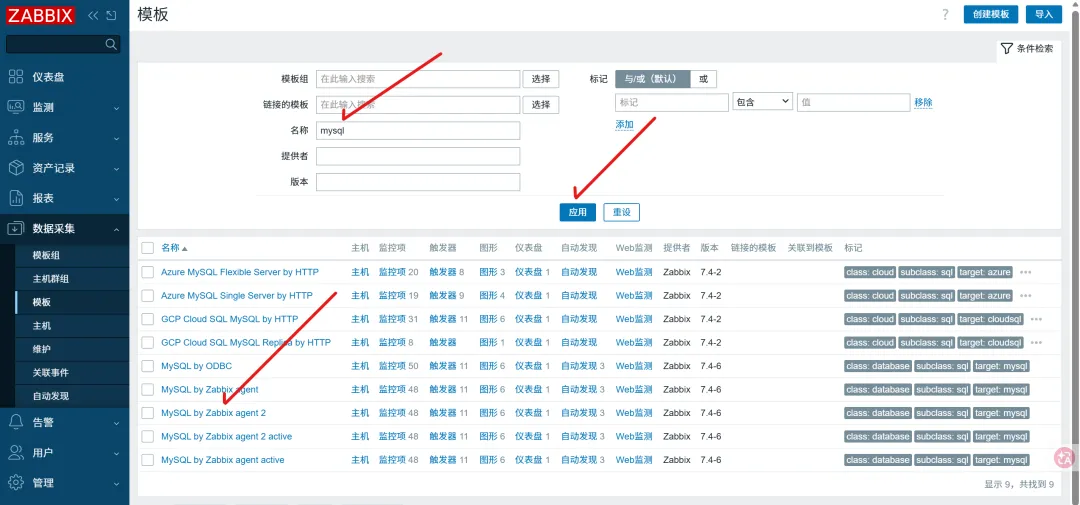Collapse the sidebar with double-chevron icon
This screenshot has width=1080, height=505.
tap(94, 15)
